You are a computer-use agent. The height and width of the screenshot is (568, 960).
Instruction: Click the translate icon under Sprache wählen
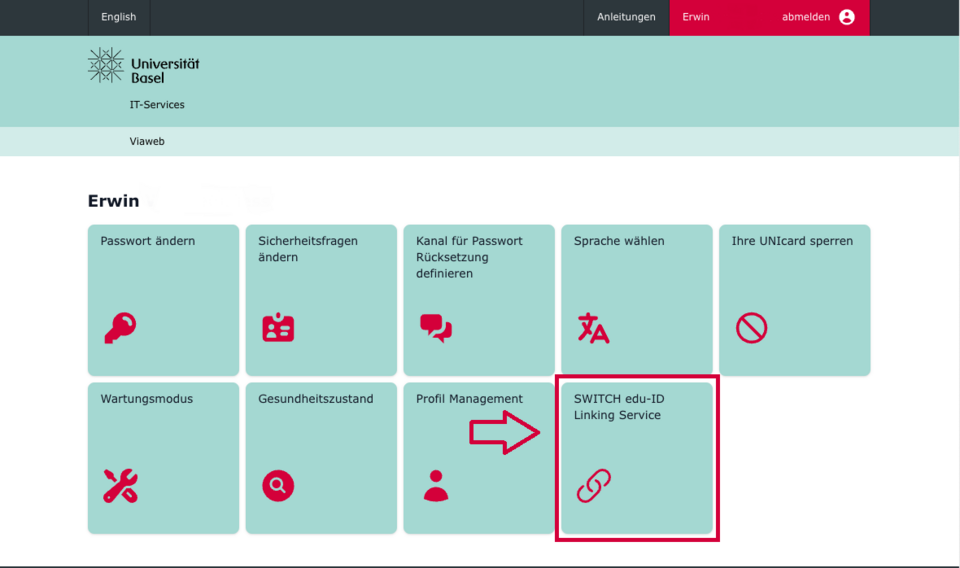pos(593,328)
